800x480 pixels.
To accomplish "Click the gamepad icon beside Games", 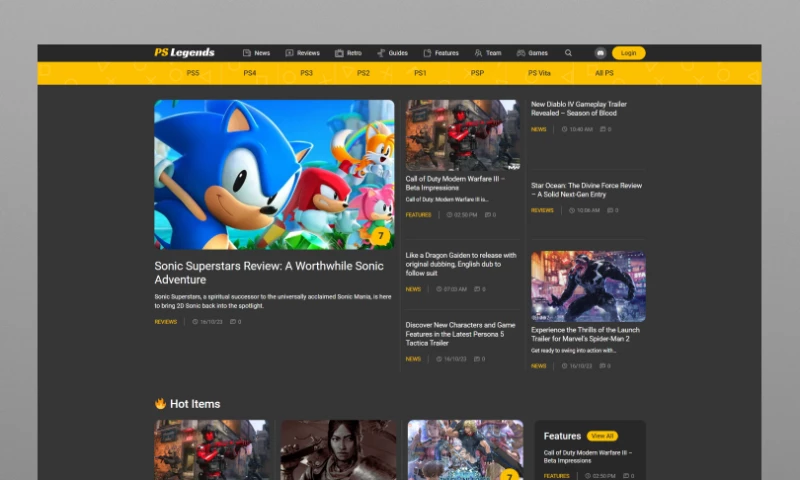I will coord(521,53).
